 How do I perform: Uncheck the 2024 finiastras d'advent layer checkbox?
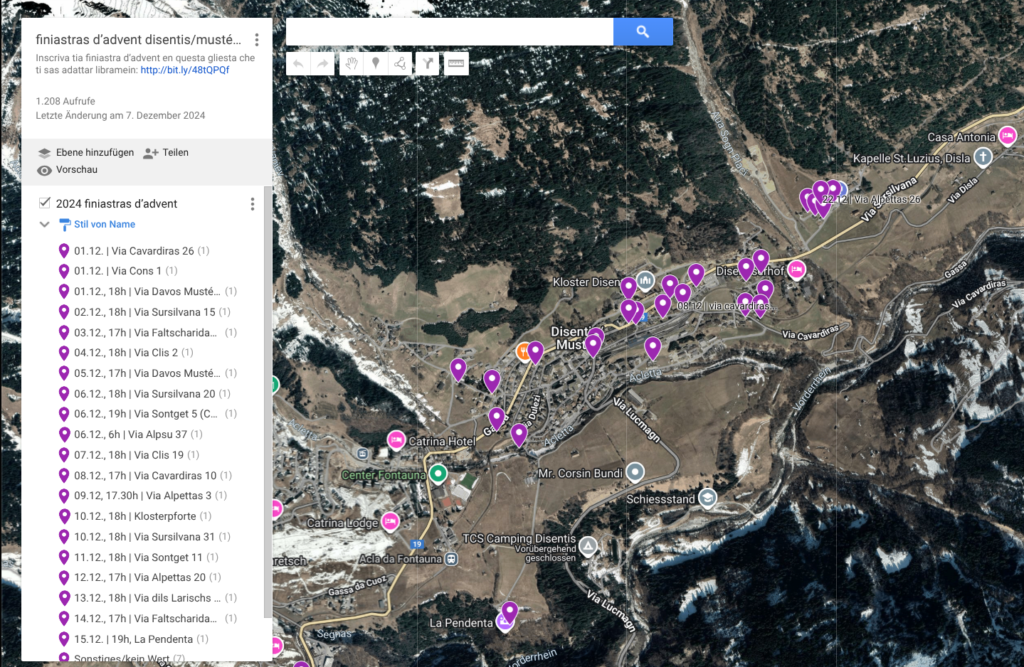44,203
